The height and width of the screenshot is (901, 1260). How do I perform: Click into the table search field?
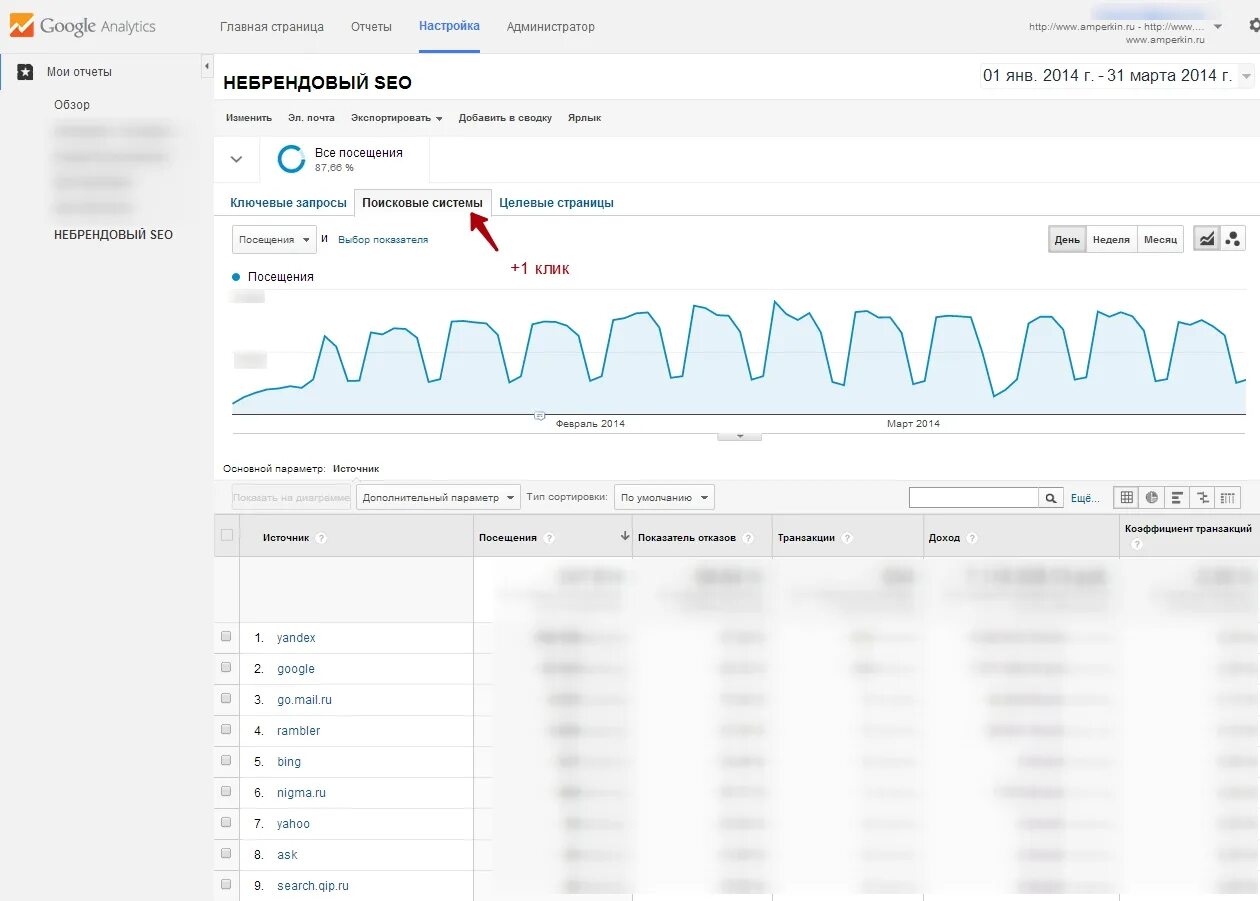point(974,497)
